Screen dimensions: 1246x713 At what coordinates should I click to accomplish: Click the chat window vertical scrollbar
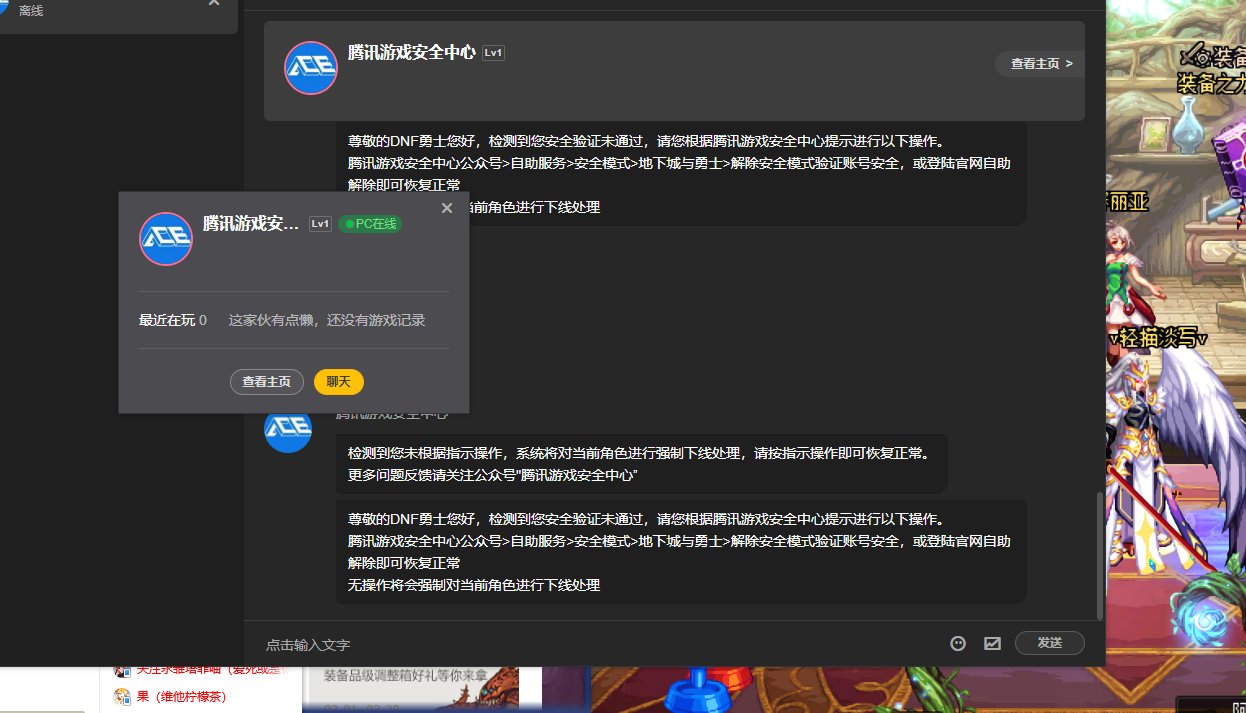coord(1100,554)
